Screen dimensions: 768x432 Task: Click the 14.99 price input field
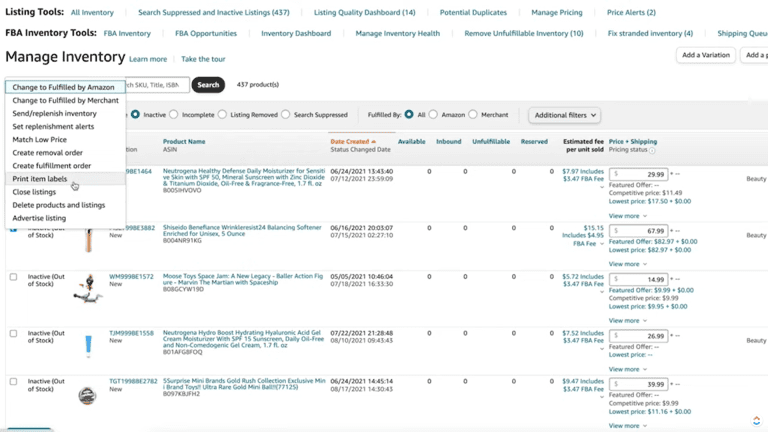click(639, 279)
